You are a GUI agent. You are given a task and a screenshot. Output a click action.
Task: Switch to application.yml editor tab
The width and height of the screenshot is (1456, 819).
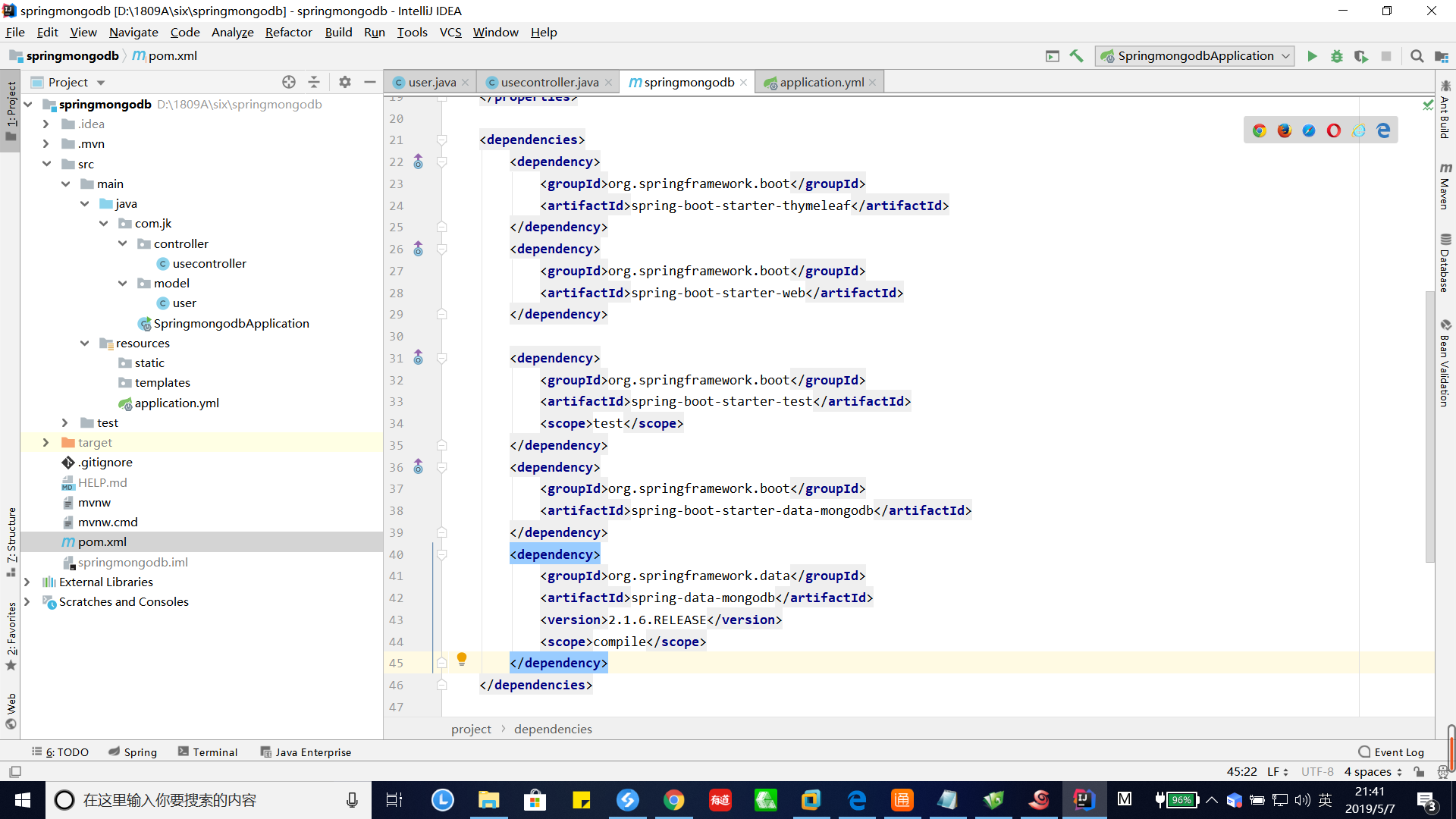pos(821,82)
